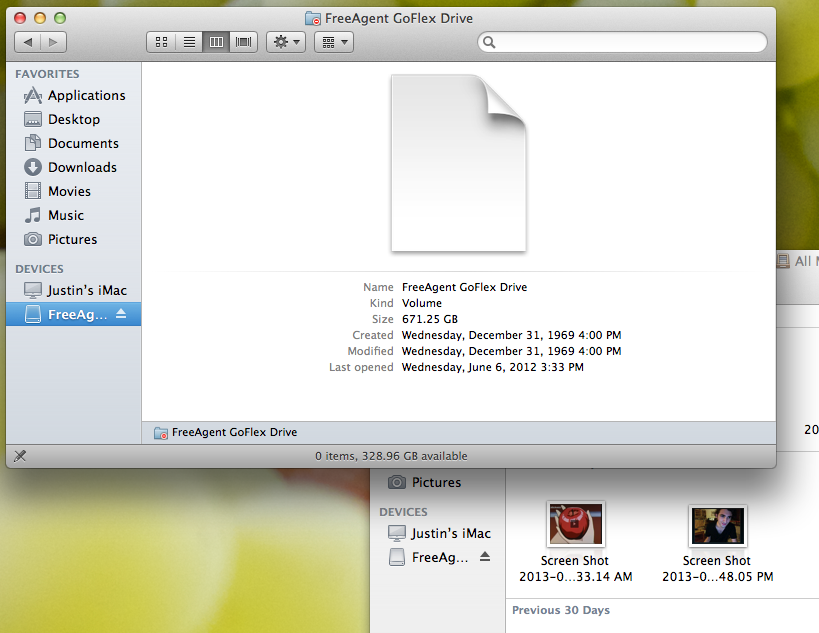Open Documents in the sidebar

[x=74, y=144]
